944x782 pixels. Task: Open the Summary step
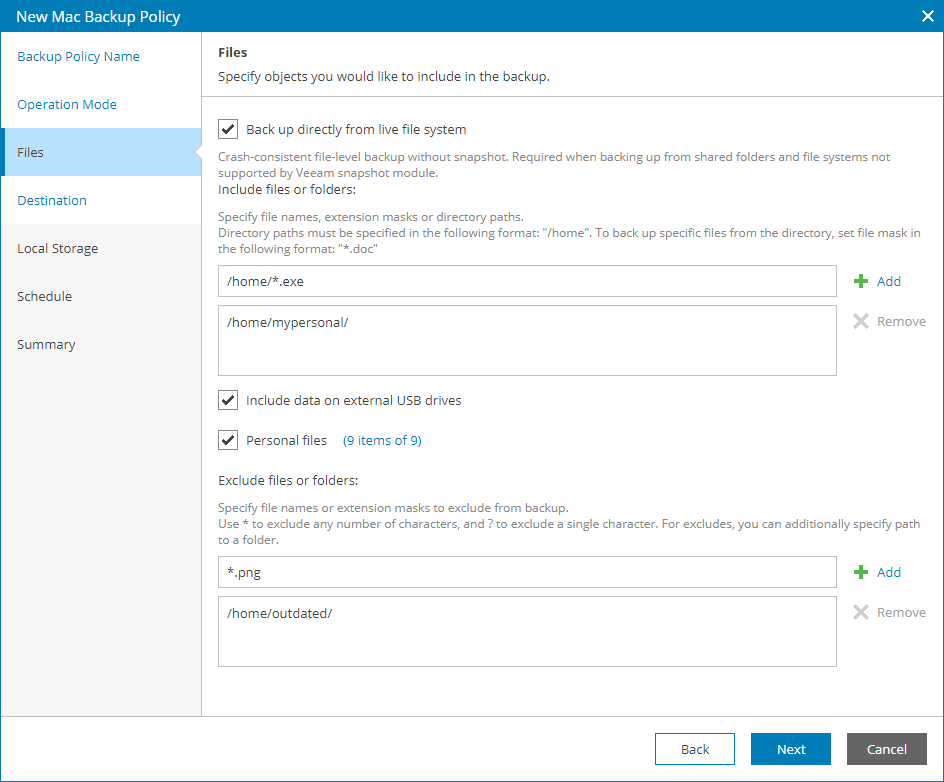click(46, 345)
